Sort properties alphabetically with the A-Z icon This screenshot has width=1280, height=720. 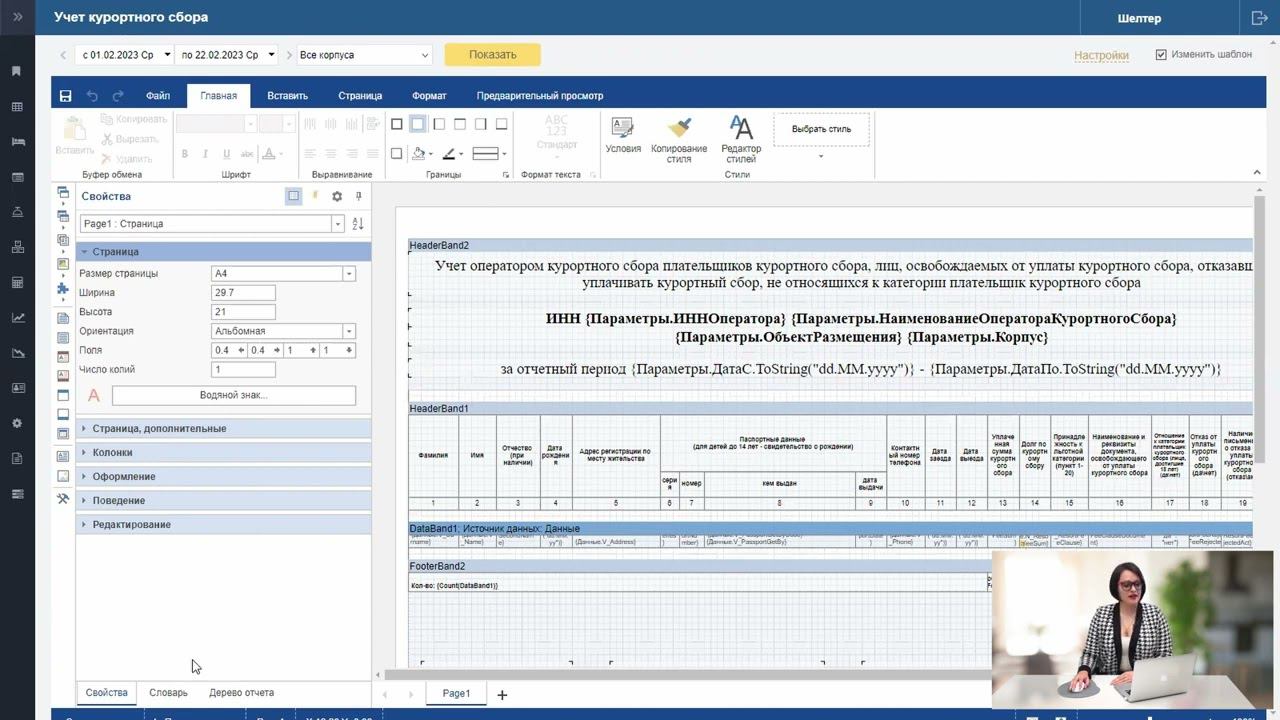(x=358, y=224)
